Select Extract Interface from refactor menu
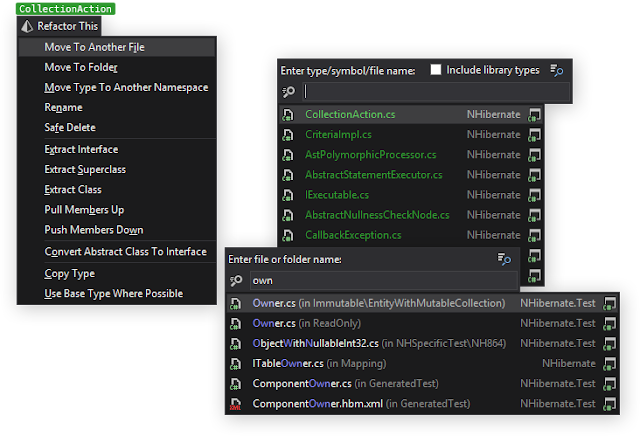Viewport: 640px width, 436px height. [81, 149]
